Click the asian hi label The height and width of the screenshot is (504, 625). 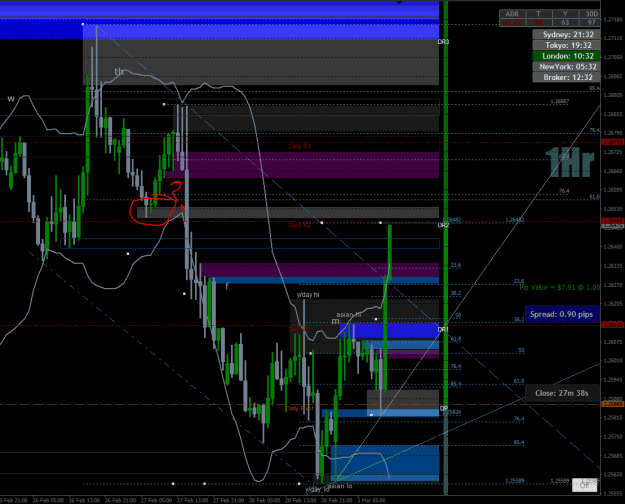(x=349, y=315)
